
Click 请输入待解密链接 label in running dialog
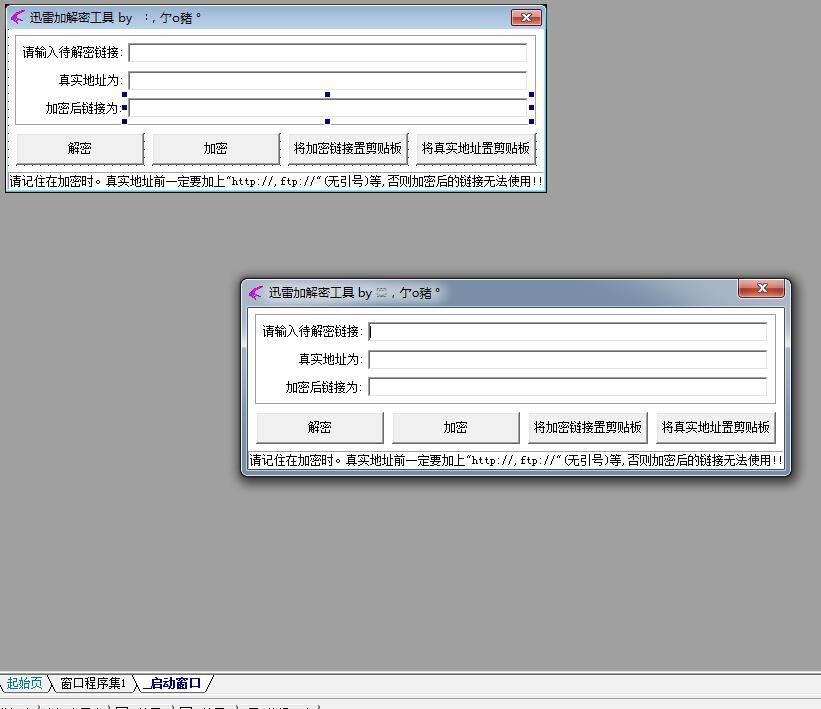(x=312, y=331)
